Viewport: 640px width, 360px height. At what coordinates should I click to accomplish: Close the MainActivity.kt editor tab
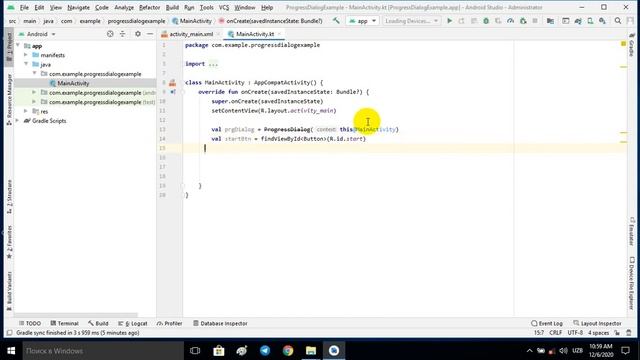[279, 34]
